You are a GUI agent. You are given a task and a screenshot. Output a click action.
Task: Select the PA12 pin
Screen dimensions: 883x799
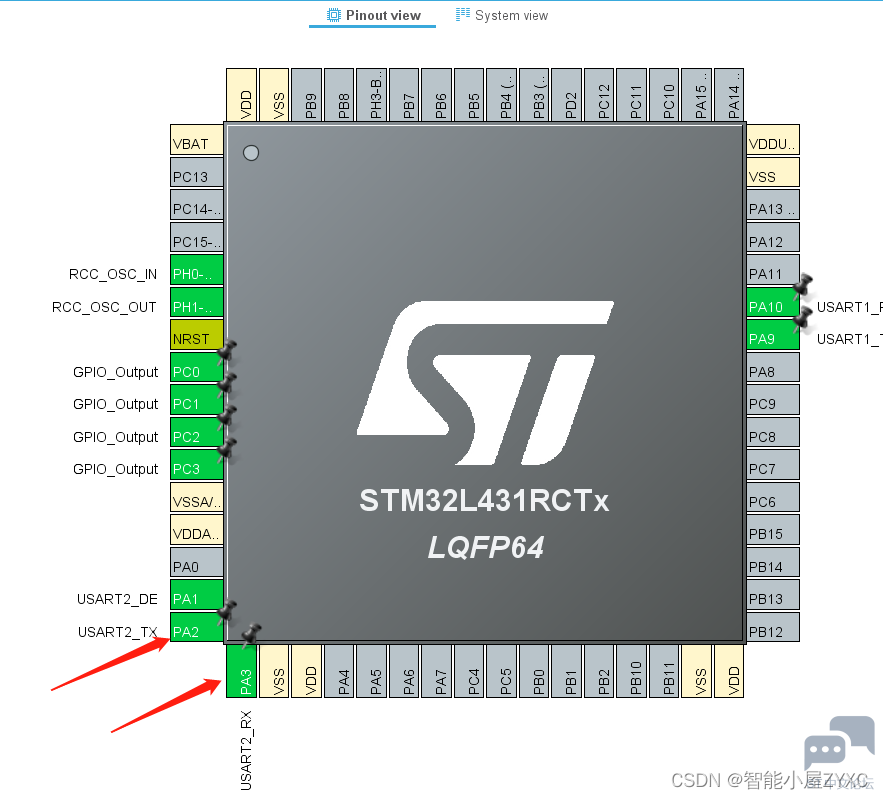(x=773, y=237)
